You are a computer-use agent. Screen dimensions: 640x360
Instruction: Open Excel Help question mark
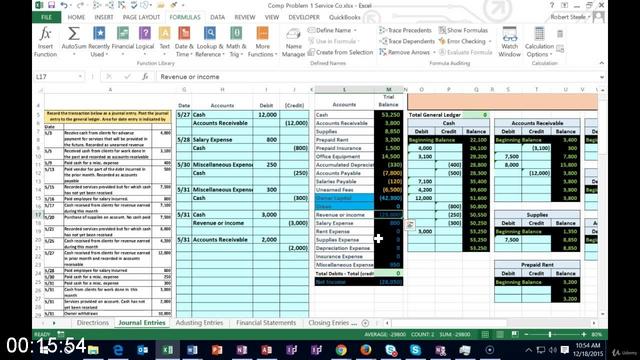(551, 5)
